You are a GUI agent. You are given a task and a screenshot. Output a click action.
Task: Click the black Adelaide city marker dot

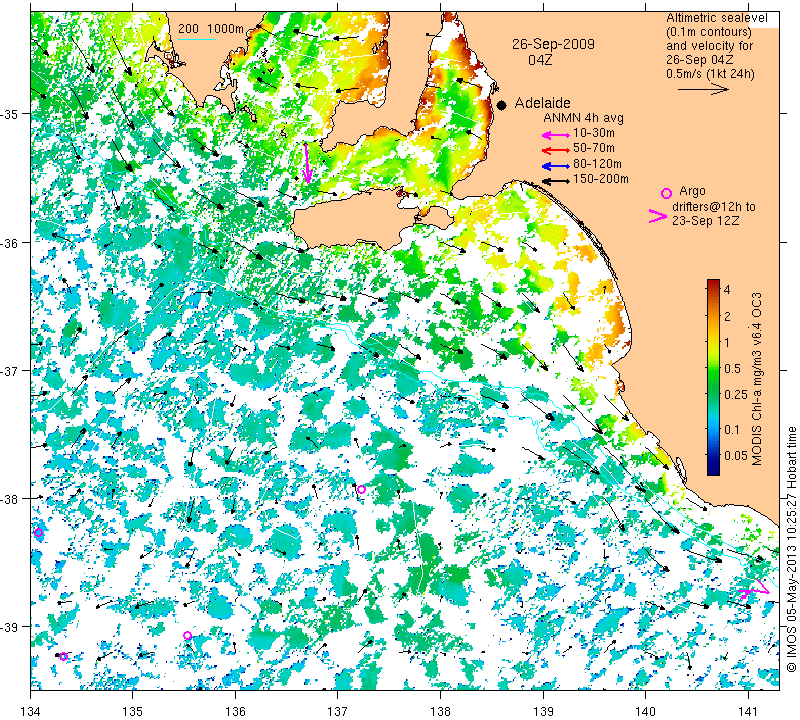(x=502, y=105)
